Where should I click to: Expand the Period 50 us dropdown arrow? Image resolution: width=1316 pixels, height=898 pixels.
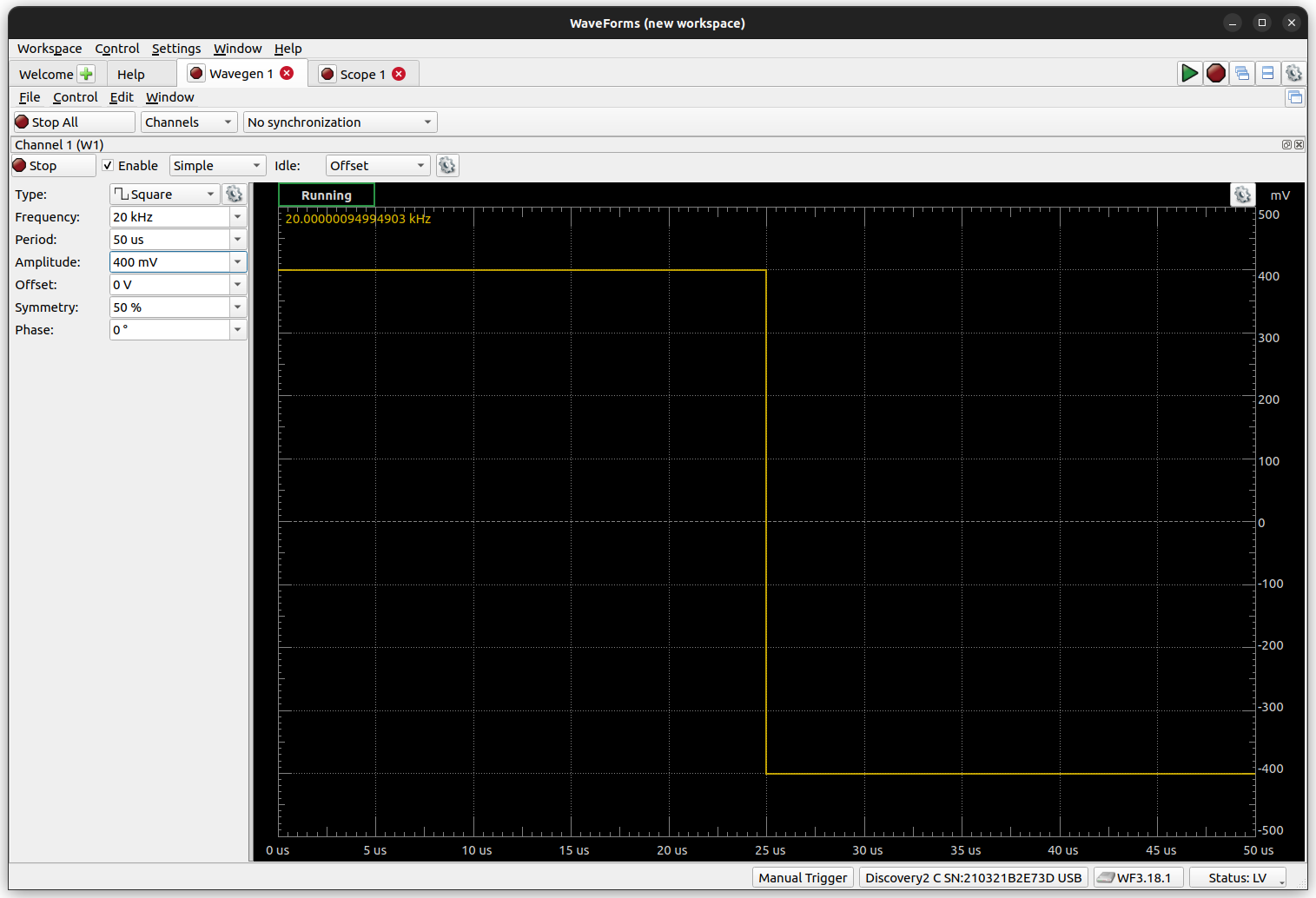pos(237,240)
